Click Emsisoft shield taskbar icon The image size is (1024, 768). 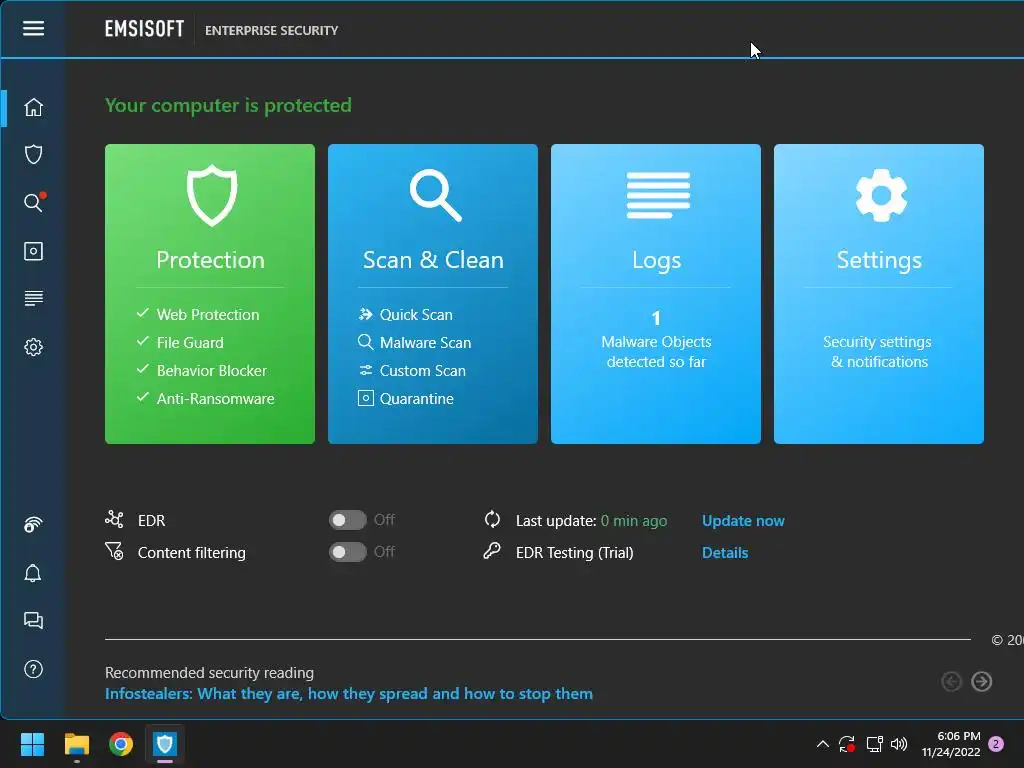pyautogui.click(x=165, y=744)
